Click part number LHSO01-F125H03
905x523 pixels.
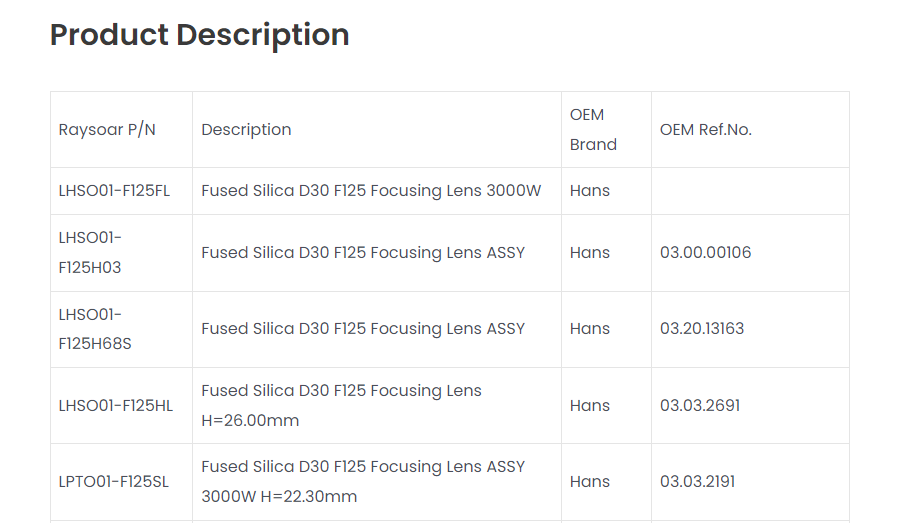click(90, 253)
